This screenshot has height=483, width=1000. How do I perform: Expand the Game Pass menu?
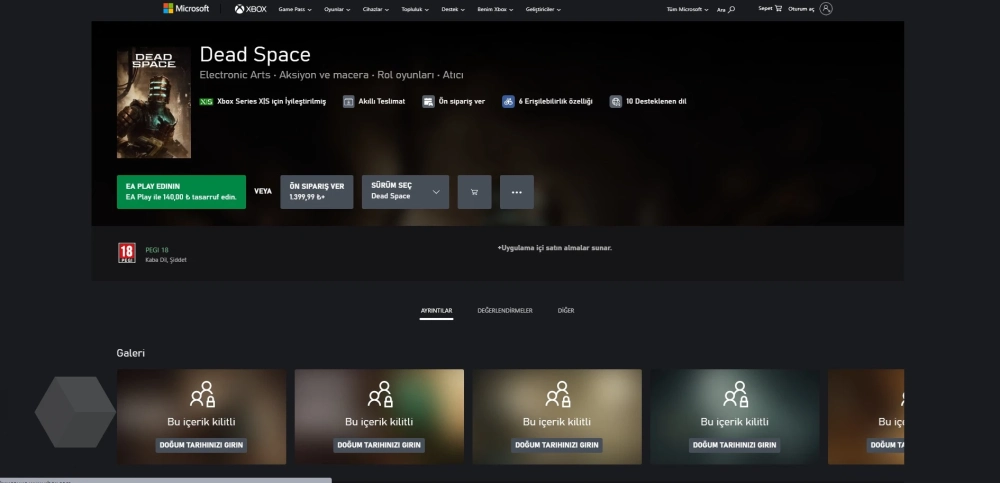295,9
